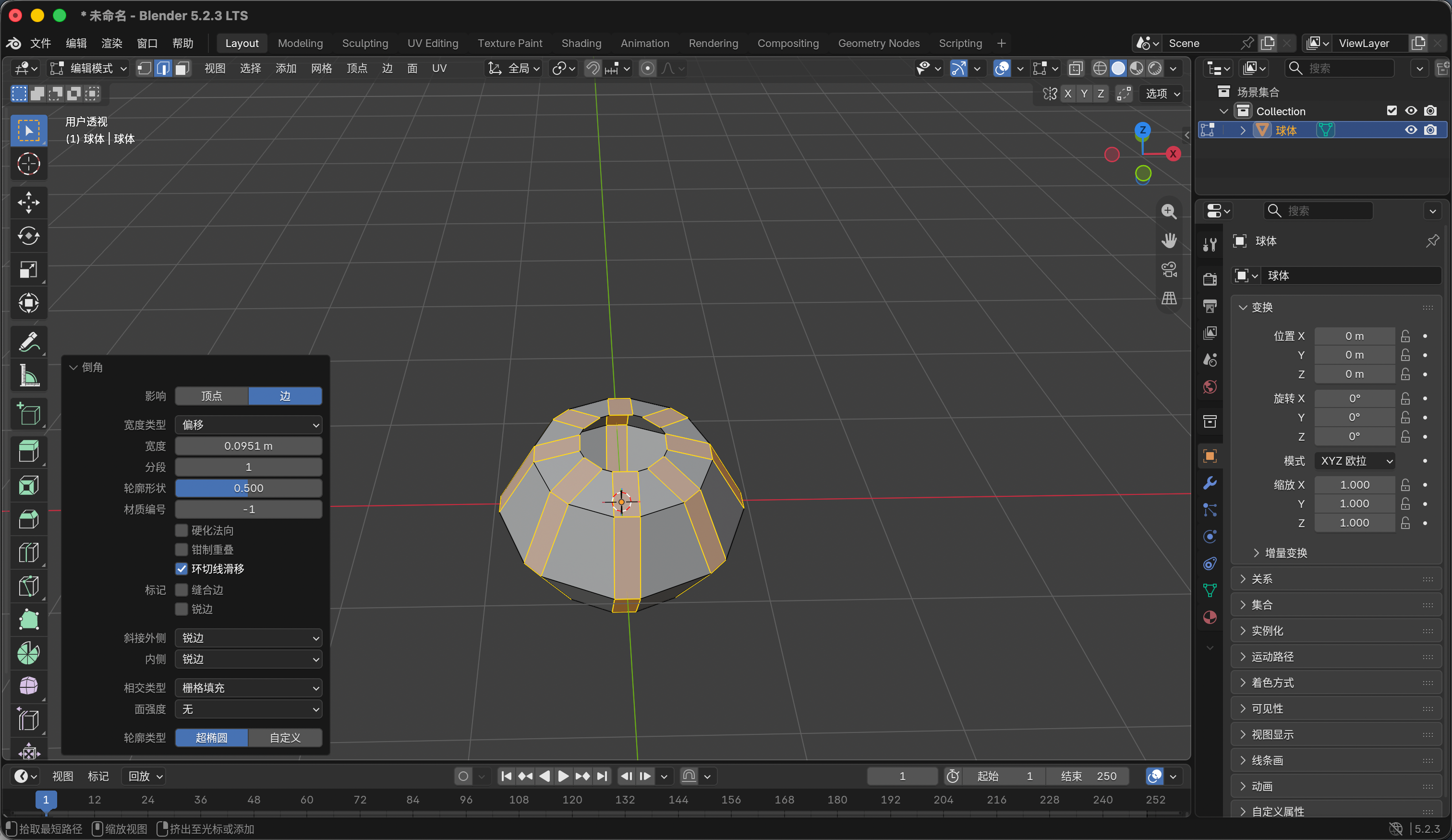Activate the Scale tool
This screenshot has height=840, width=1452.
point(28,270)
